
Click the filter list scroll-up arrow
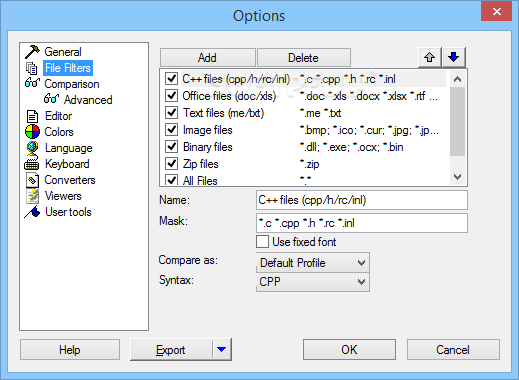click(x=457, y=79)
